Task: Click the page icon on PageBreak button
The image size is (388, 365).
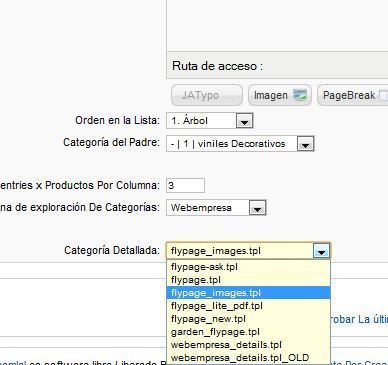Action: tap(384, 95)
